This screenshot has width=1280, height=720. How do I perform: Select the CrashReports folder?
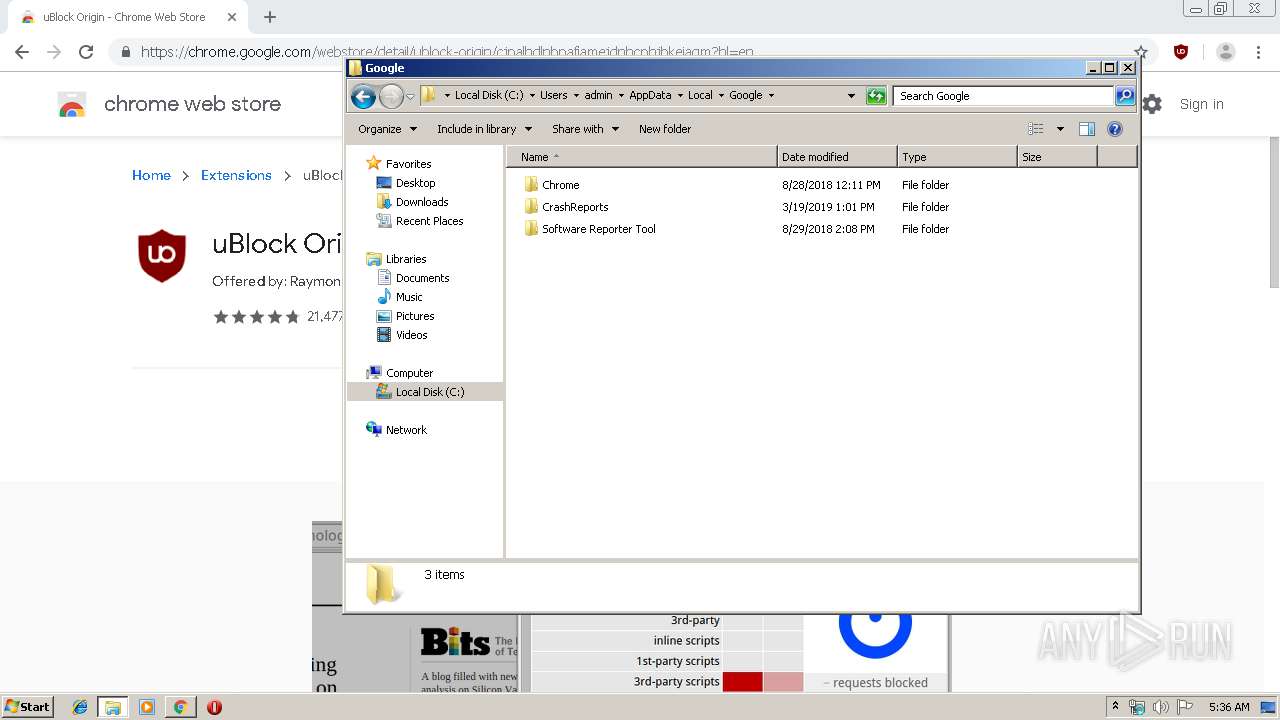click(566, 207)
